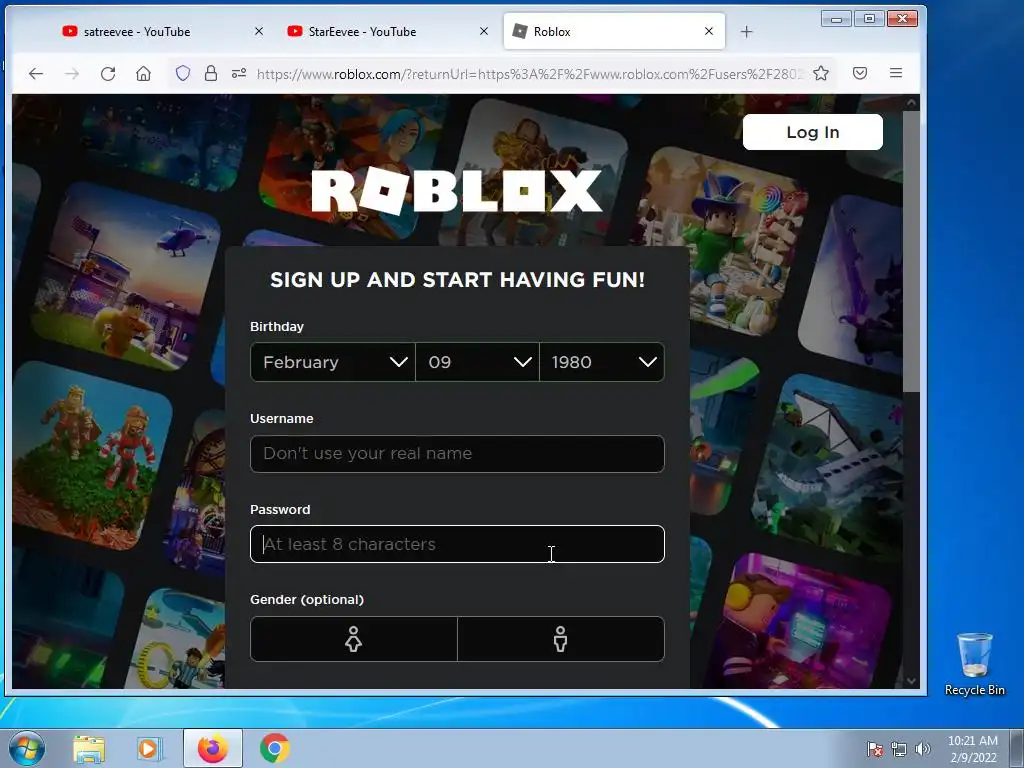Open Pocket save button
This screenshot has width=1024, height=768.
[x=860, y=73]
